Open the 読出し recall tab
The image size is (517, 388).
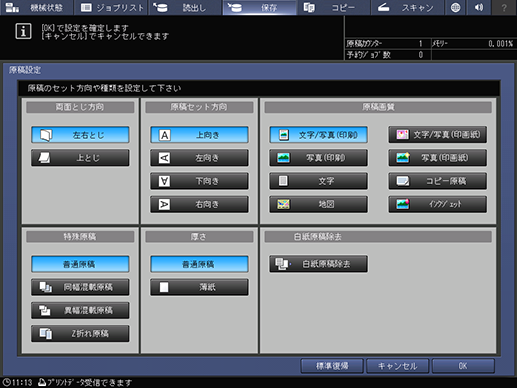(x=184, y=7)
